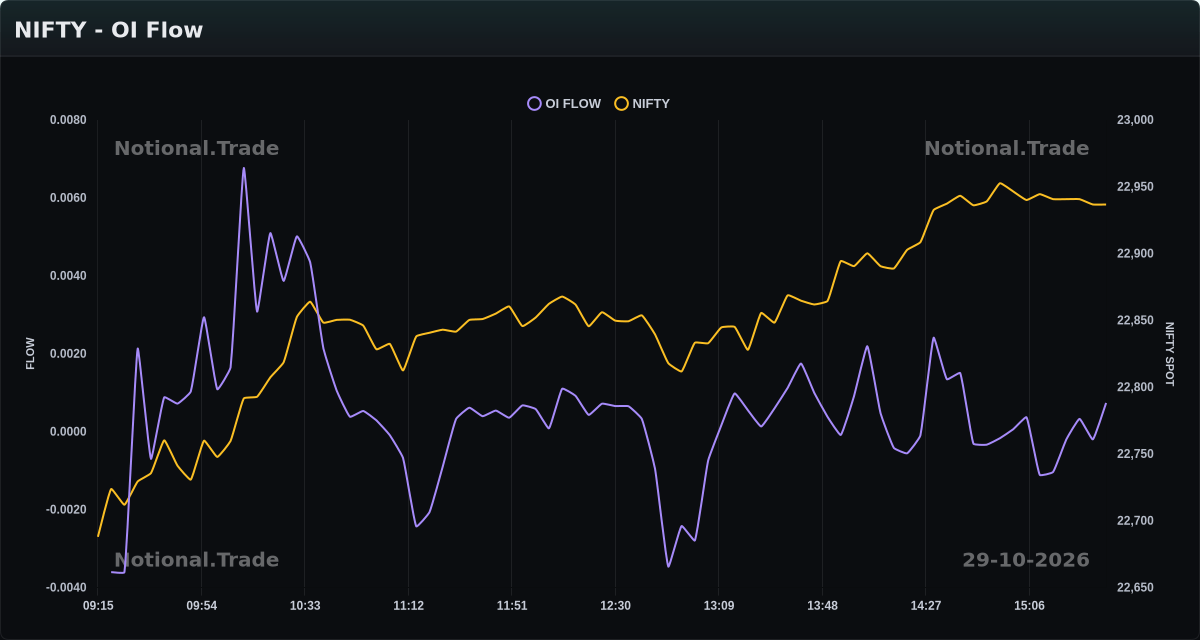Click the NIFTY SPOT right axis title

coord(1170,354)
